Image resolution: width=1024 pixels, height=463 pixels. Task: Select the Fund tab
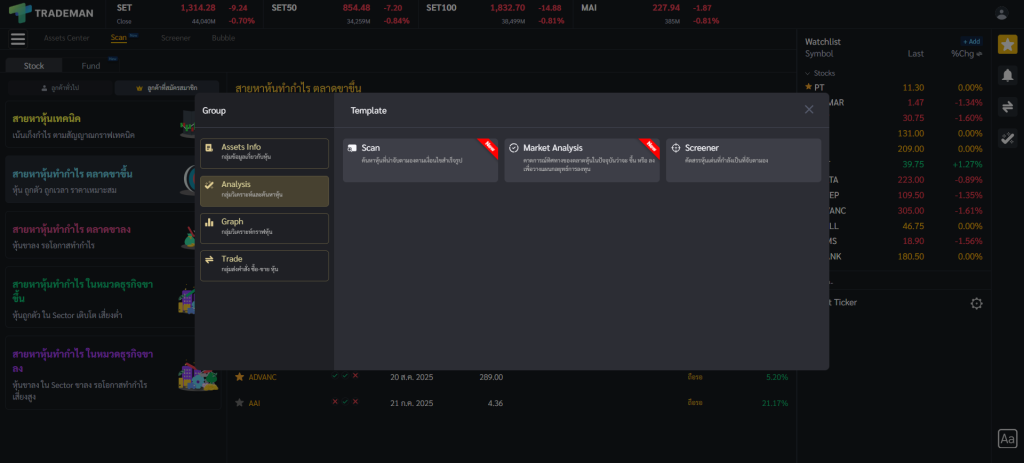pyautogui.click(x=91, y=65)
